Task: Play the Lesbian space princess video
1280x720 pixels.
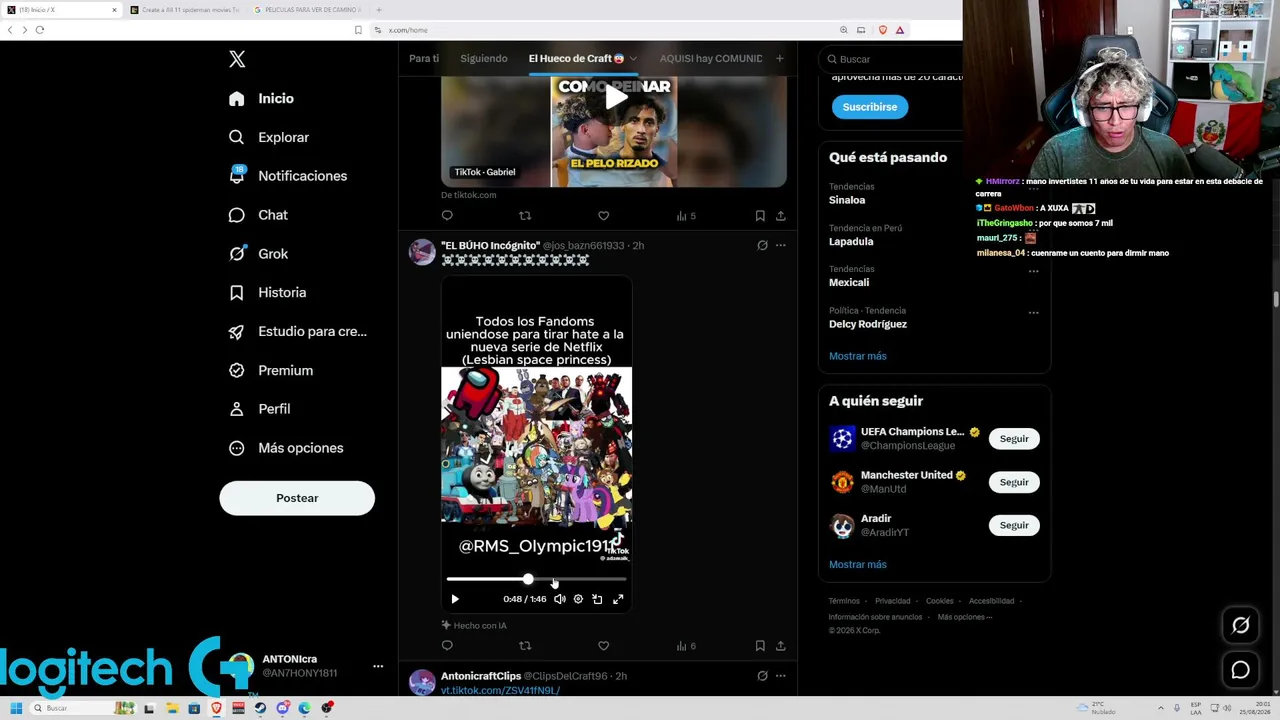Action: [x=455, y=599]
